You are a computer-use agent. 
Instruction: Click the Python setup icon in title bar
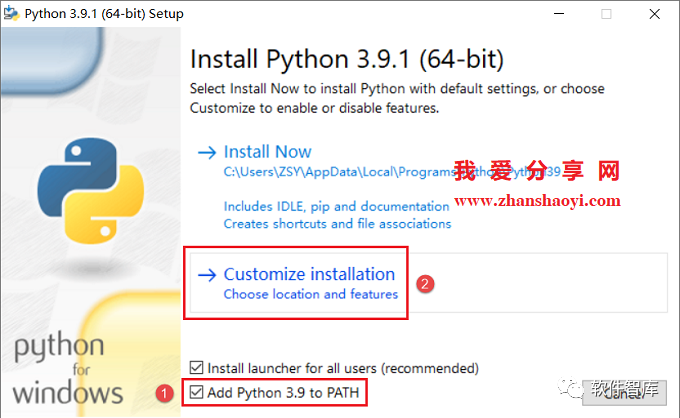coord(13,13)
